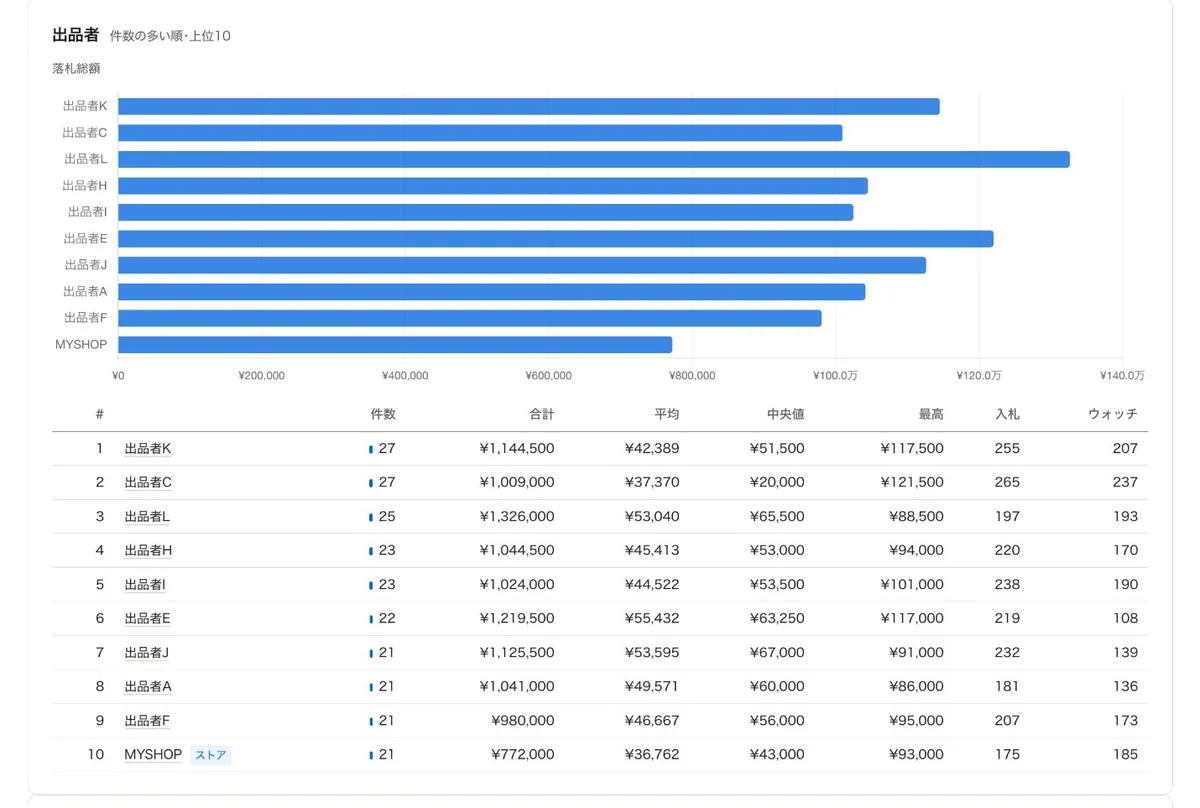Click the 出品者 section heading
This screenshot has width=1200, height=808.
(76, 35)
